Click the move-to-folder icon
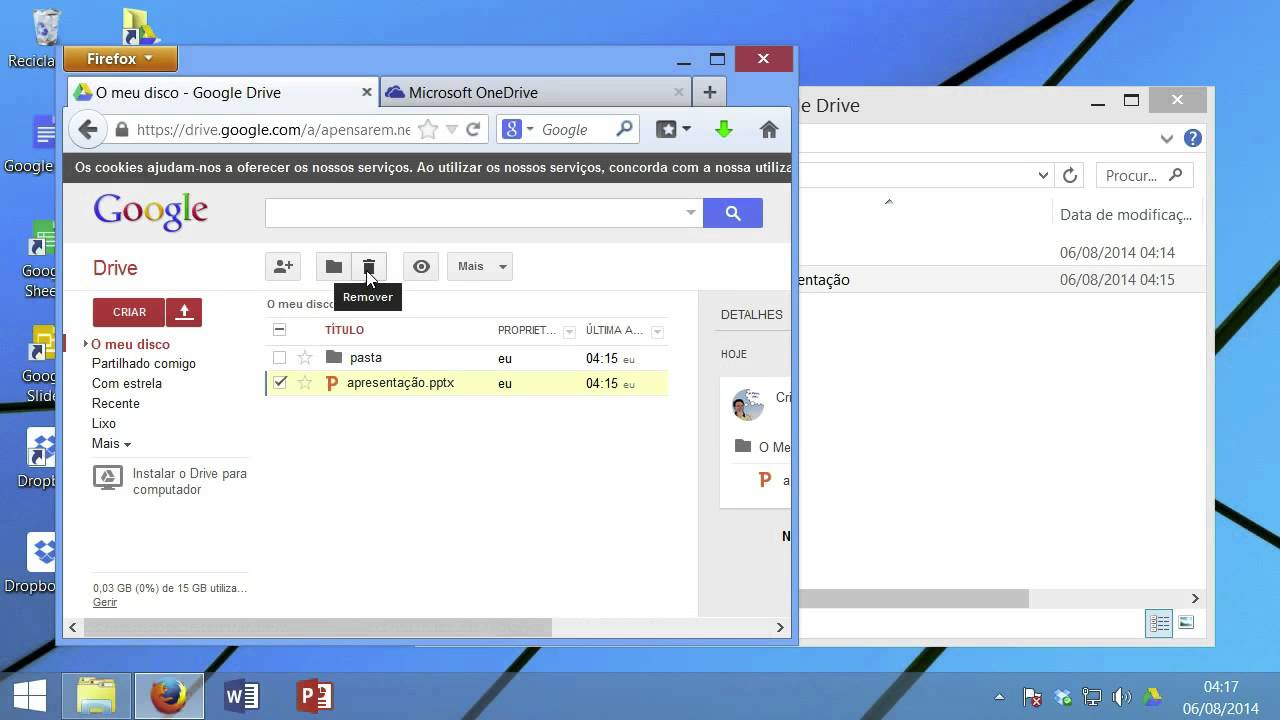The image size is (1280, 720). tap(334, 266)
